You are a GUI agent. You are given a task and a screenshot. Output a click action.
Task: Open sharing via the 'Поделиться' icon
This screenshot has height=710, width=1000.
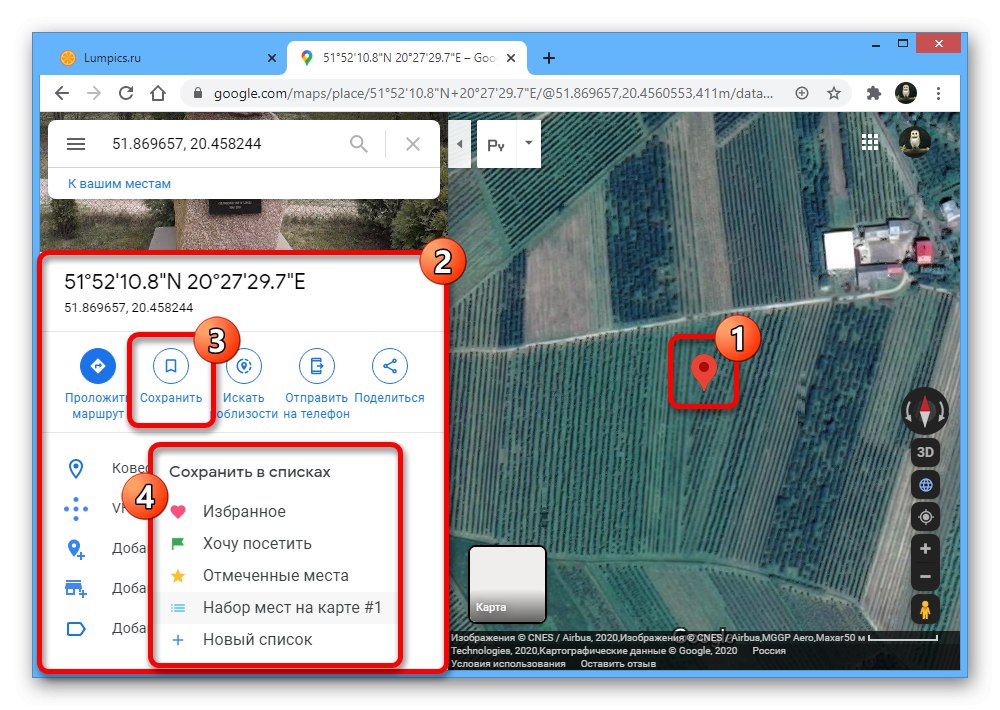point(390,366)
